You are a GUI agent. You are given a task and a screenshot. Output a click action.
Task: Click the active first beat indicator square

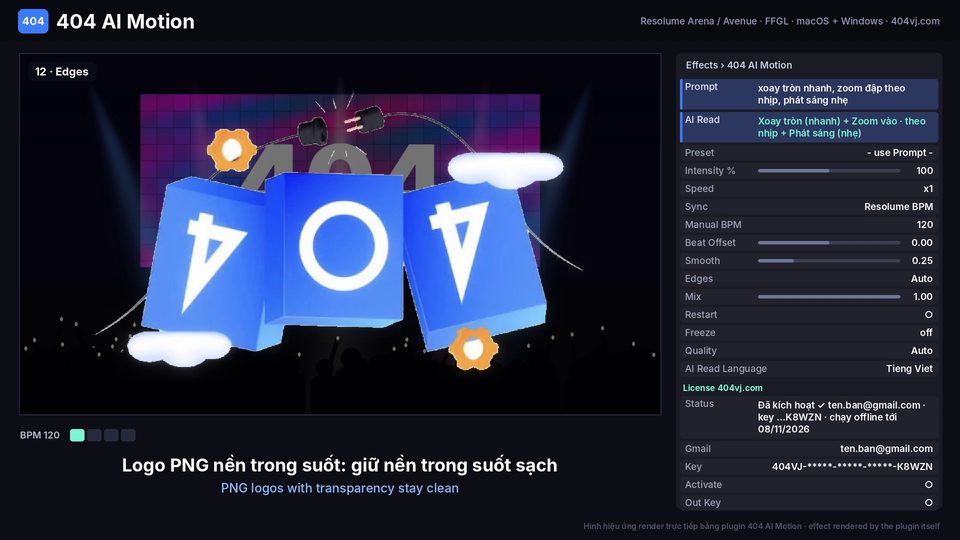click(77, 435)
